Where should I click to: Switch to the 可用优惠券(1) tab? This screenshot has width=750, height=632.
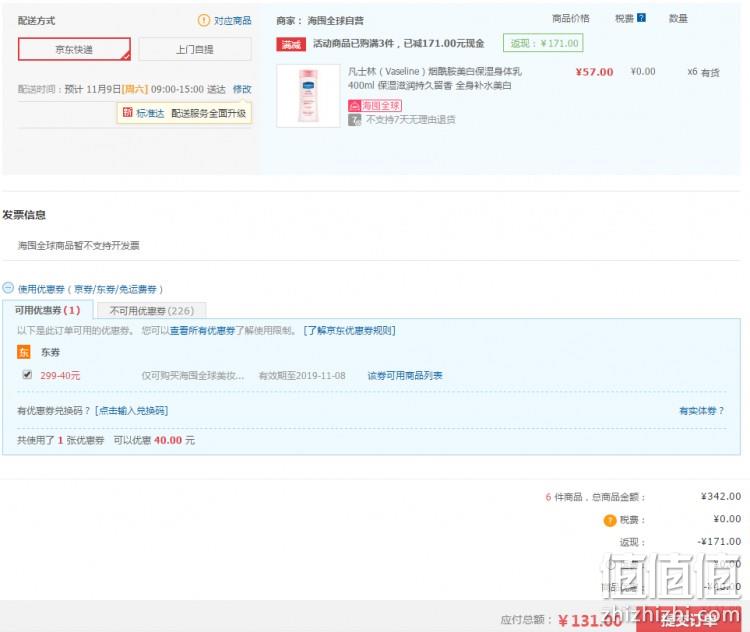point(48,310)
